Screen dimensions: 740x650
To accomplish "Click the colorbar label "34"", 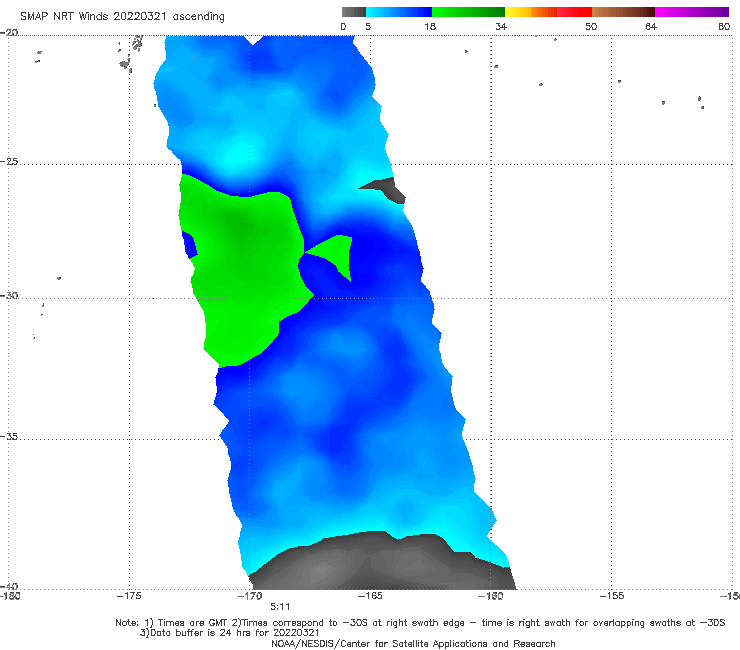I will click(x=501, y=27).
